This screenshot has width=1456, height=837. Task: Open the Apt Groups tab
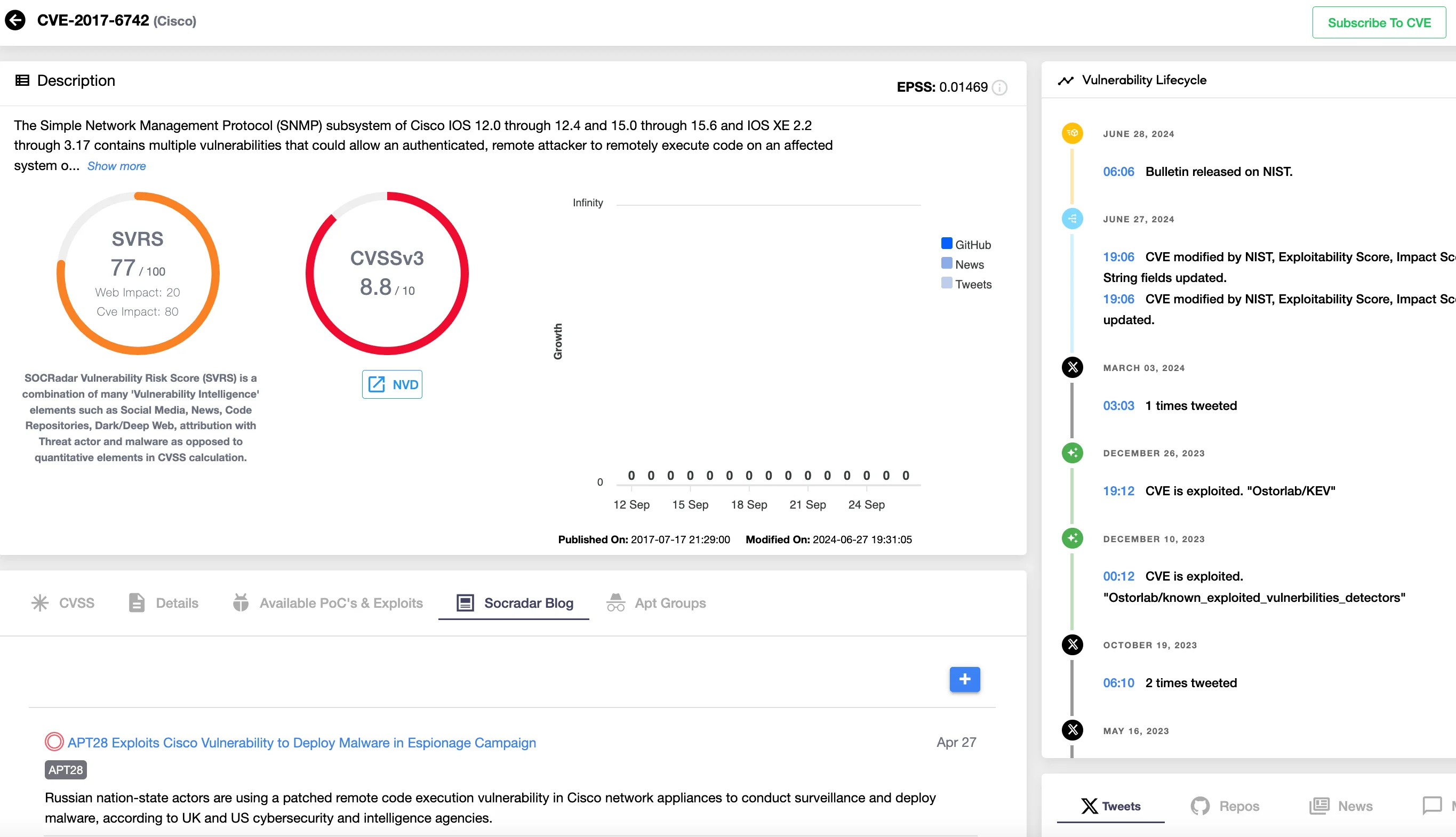(655, 603)
